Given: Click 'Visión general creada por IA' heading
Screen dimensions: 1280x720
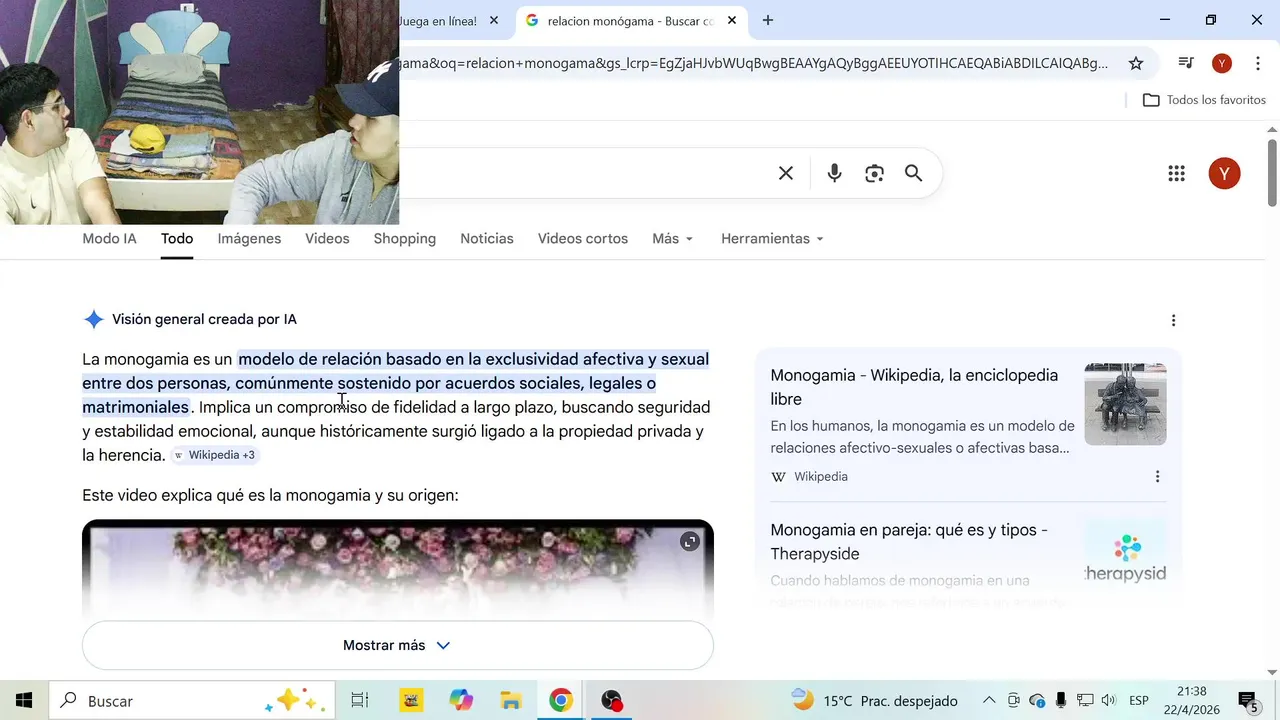Looking at the screenshot, I should 204,320.
